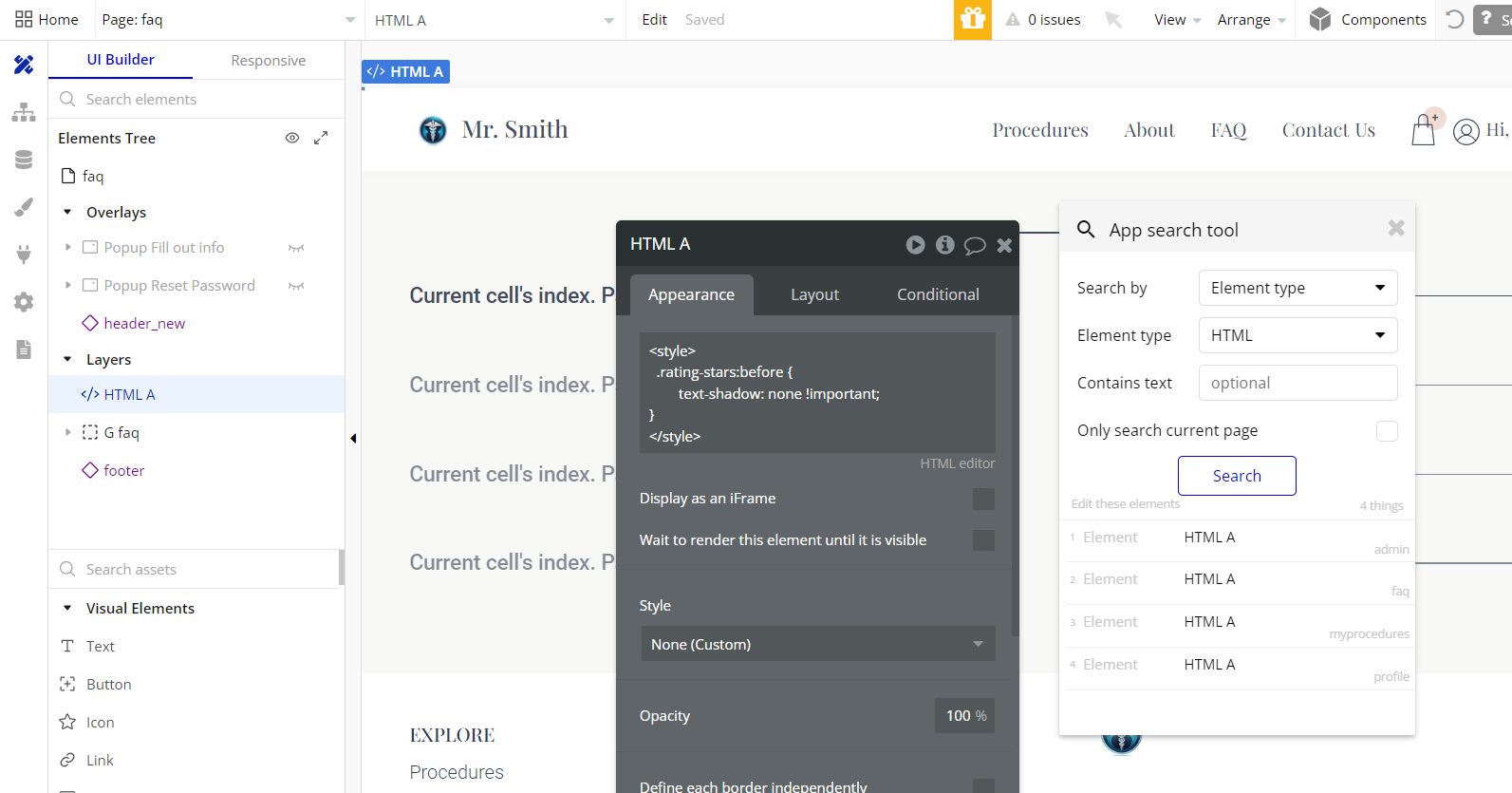1512x793 pixels.
Task: Open the Arrange menu
Action: (x=1251, y=20)
